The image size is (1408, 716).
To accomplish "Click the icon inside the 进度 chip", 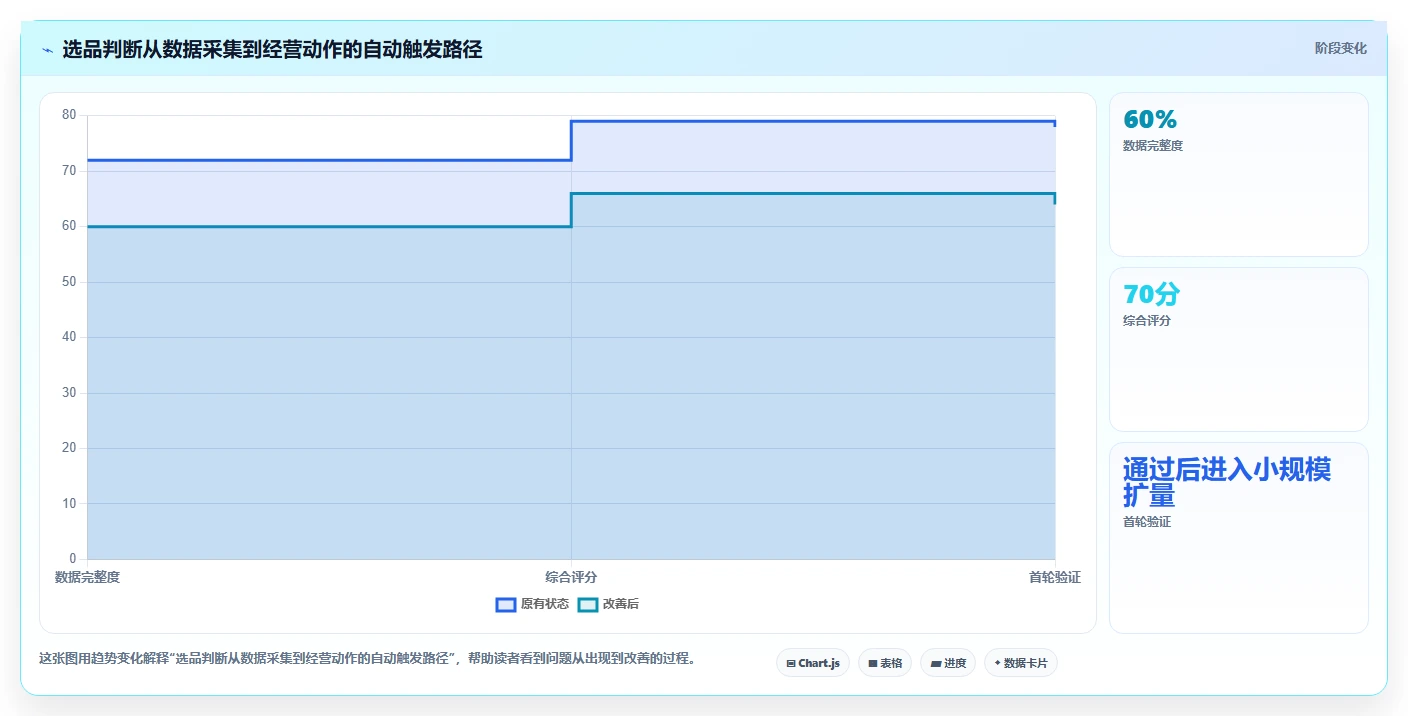I will [x=936, y=663].
